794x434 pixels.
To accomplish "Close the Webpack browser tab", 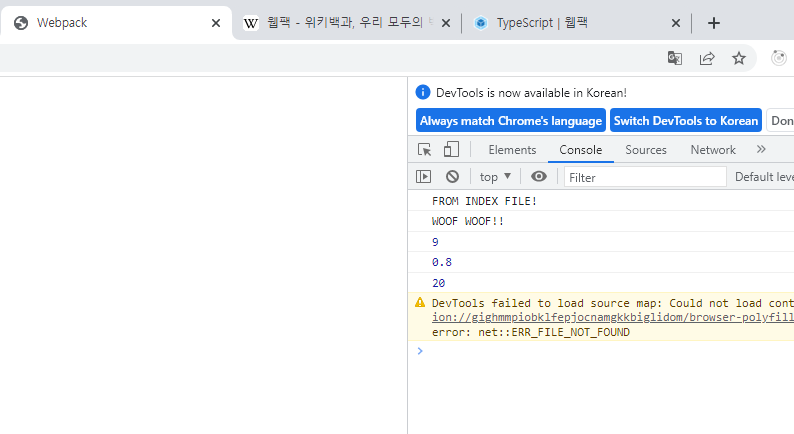I will 216,23.
